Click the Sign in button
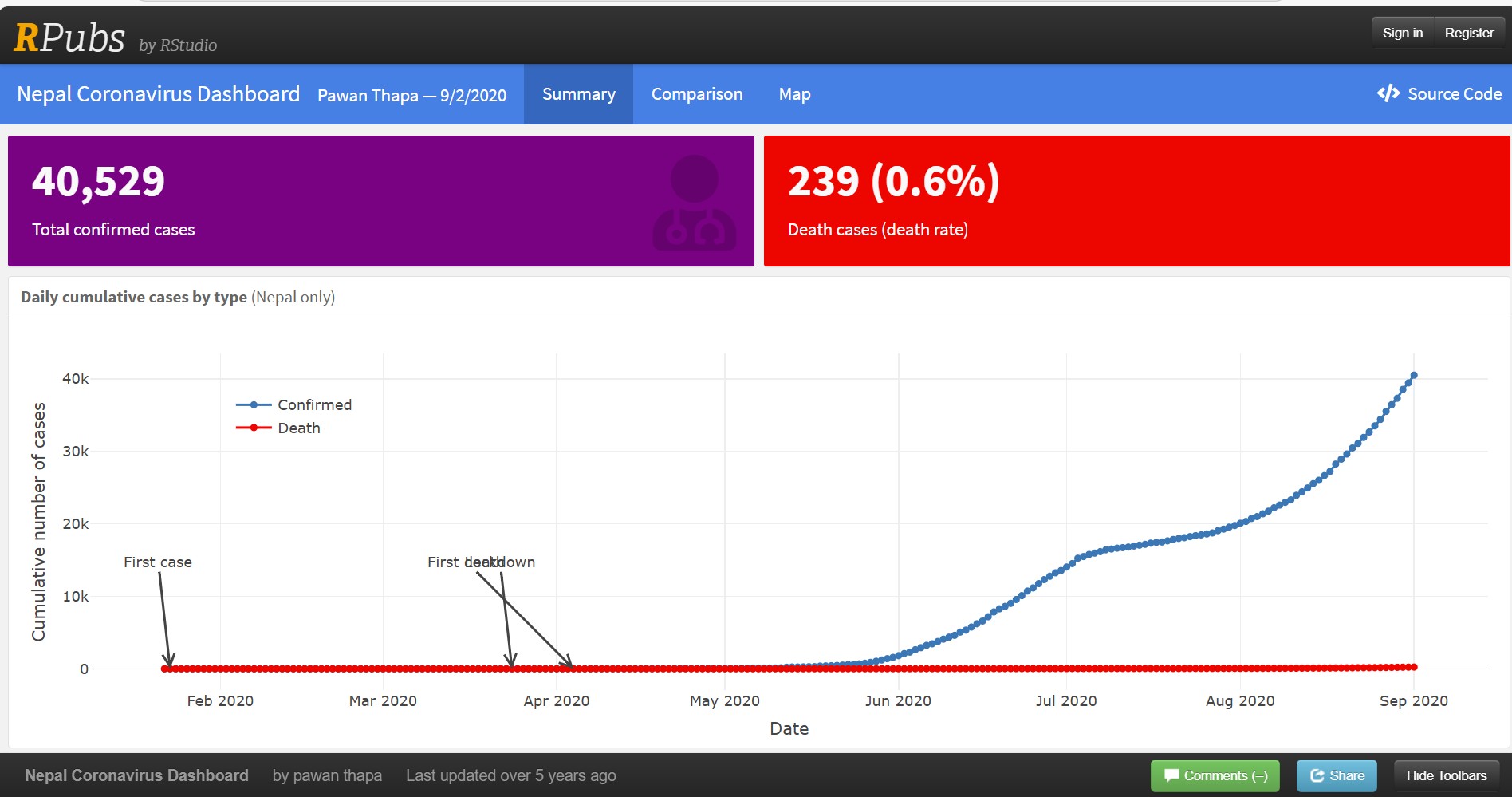The width and height of the screenshot is (1512, 797). click(x=1402, y=33)
